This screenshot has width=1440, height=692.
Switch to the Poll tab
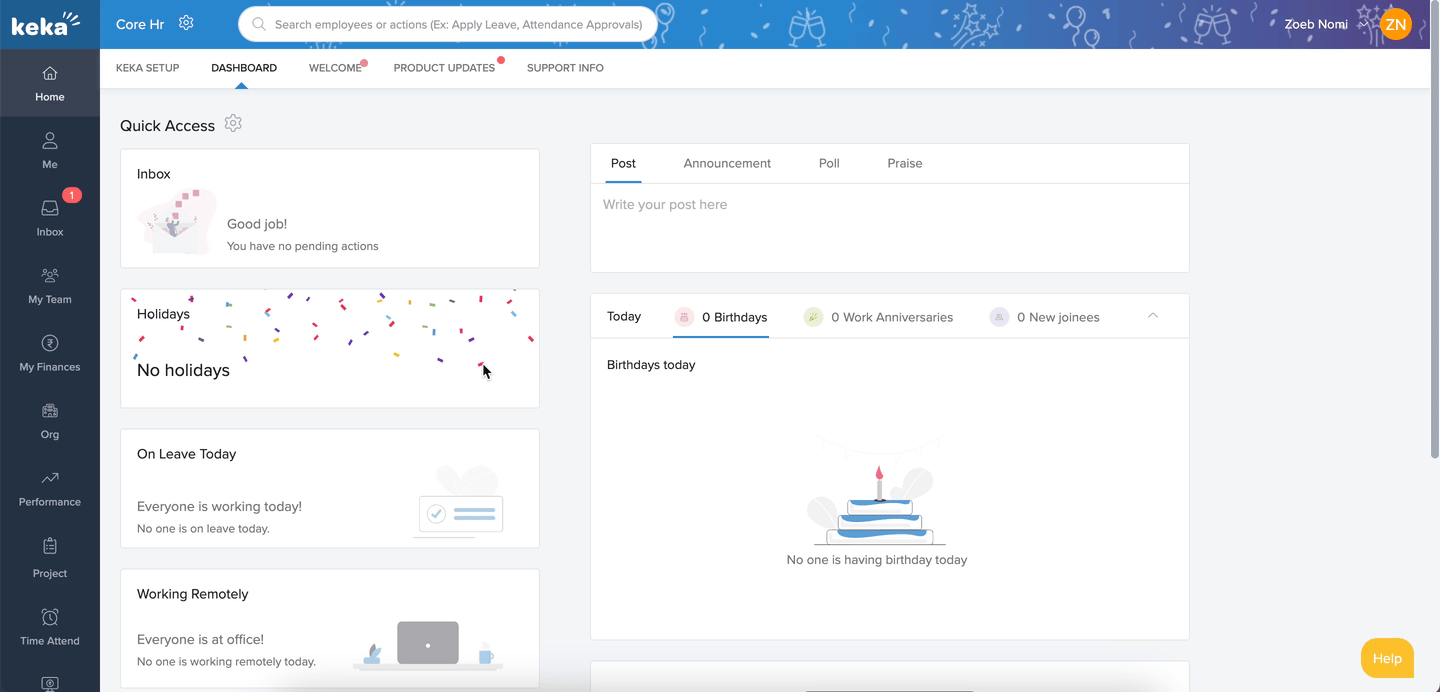coord(829,163)
